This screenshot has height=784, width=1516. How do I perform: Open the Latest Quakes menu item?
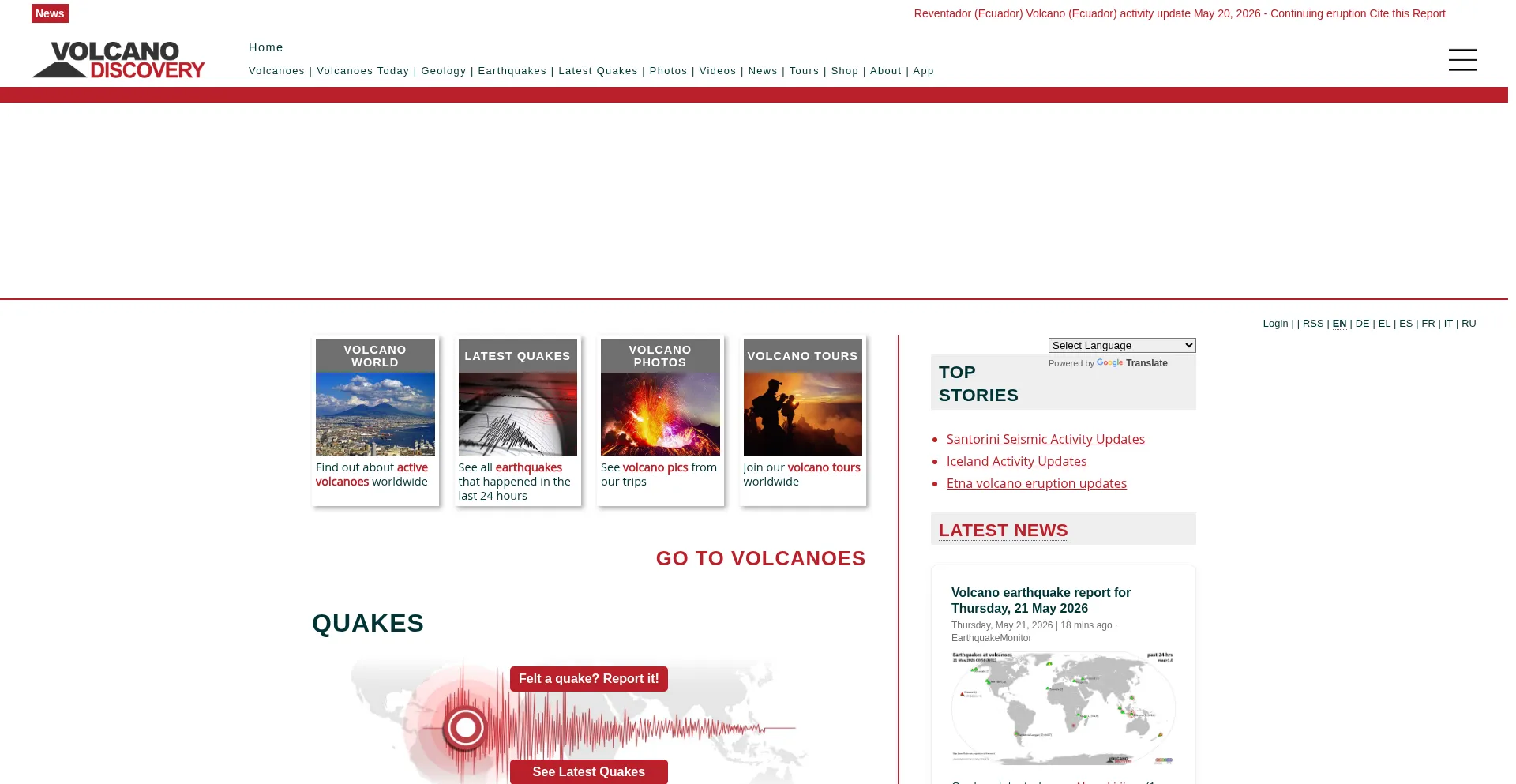pos(598,71)
